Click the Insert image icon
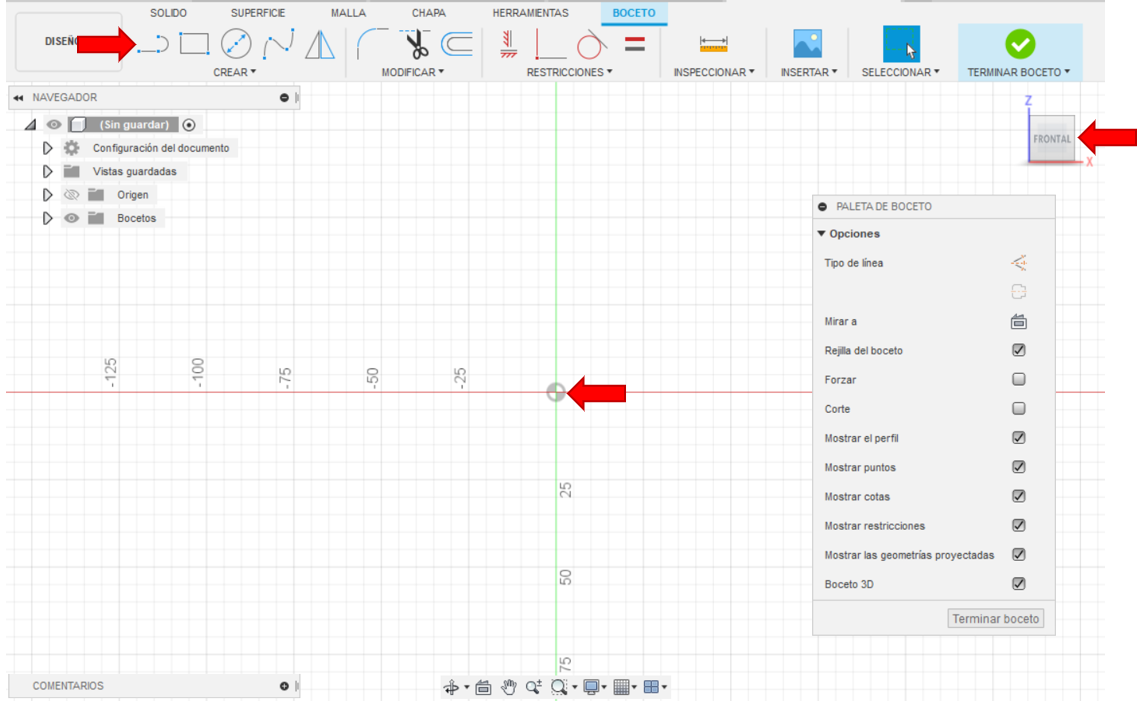Screen dimensions: 1147x701 [x=808, y=44]
